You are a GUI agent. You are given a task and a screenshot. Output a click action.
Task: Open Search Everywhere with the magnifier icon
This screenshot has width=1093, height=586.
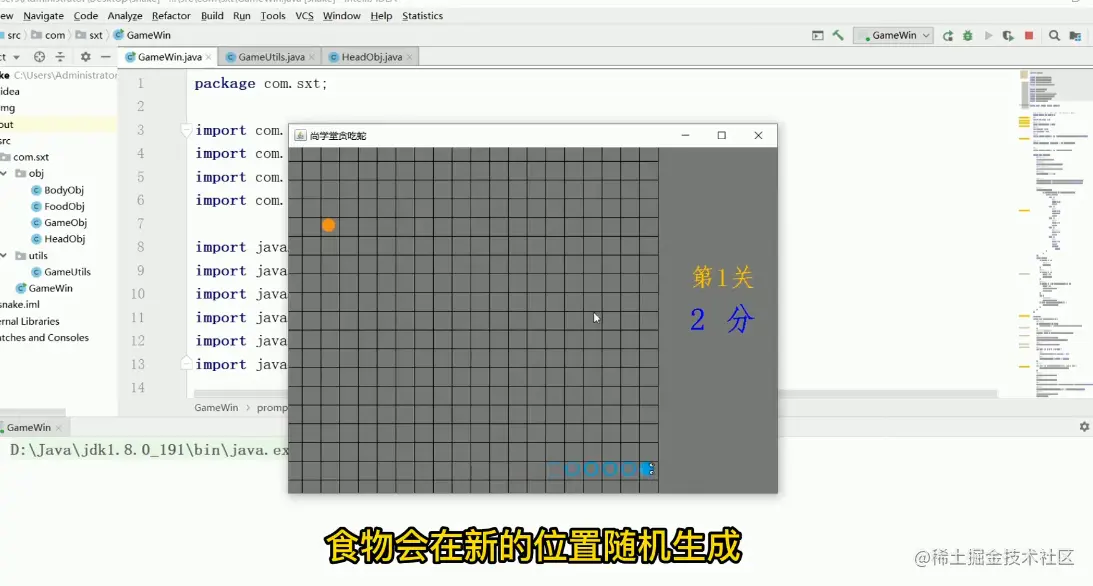click(1053, 34)
